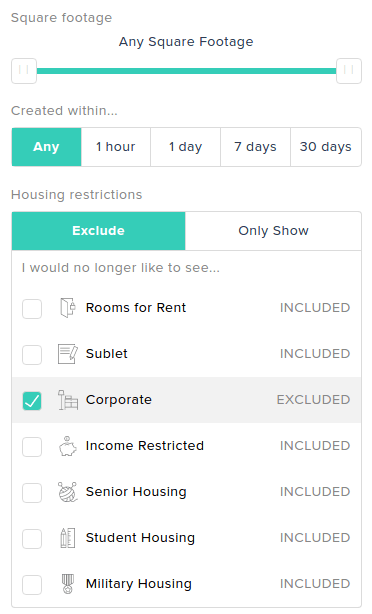Select the 30 days option
Screen dimensions: 372x614
pyautogui.click(x=326, y=147)
